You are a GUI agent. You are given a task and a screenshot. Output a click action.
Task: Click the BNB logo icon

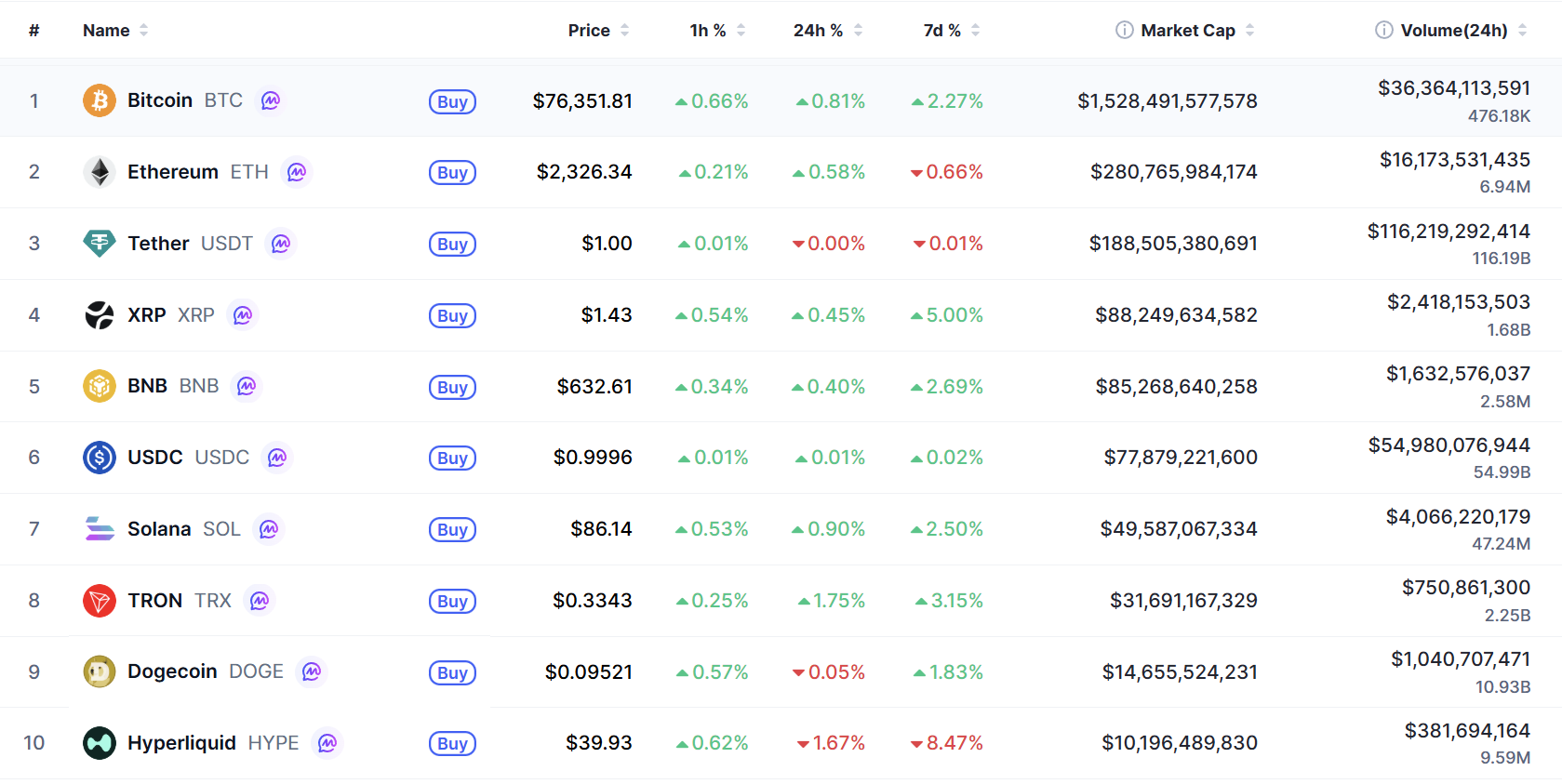(x=100, y=386)
